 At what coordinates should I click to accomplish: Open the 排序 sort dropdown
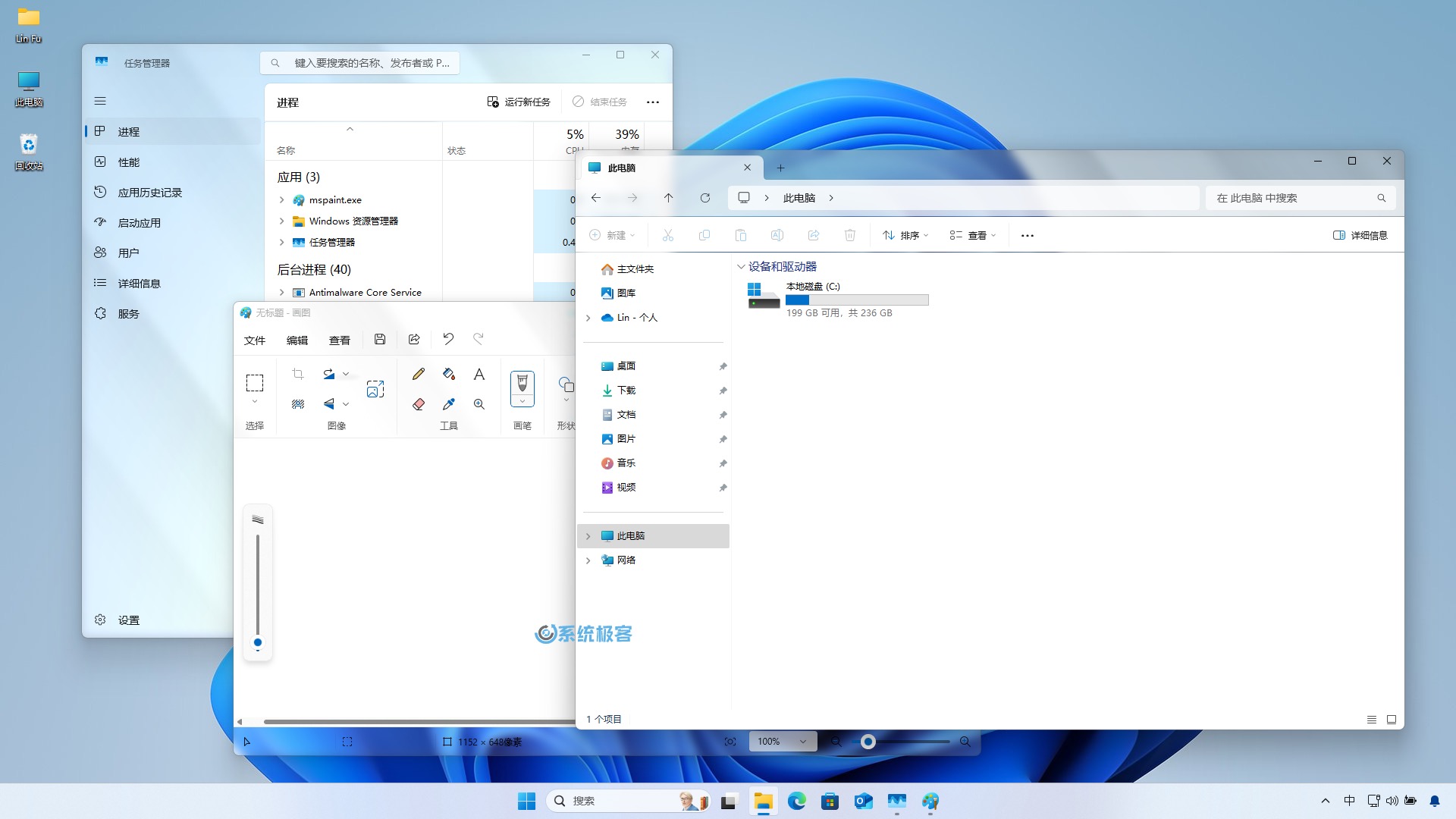coord(905,235)
